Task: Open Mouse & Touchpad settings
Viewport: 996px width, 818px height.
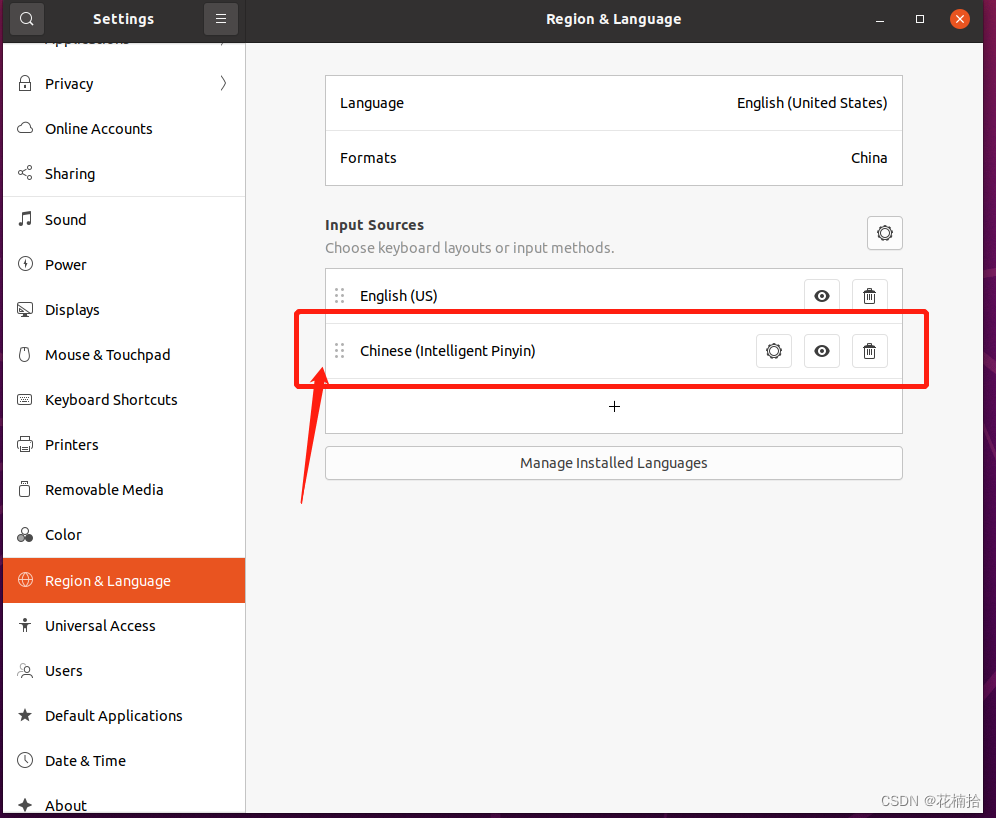Action: [124, 355]
